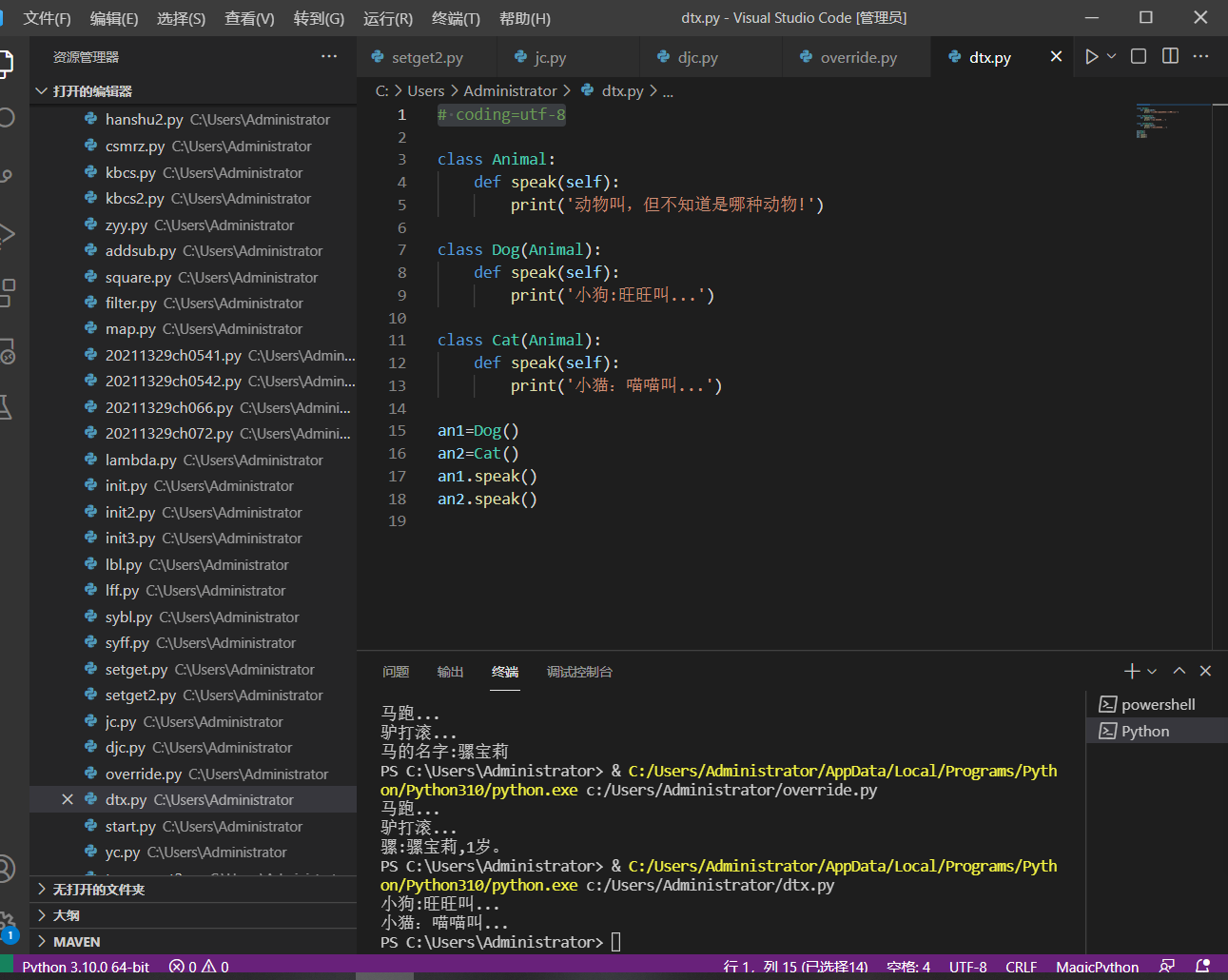The height and width of the screenshot is (980, 1228).
Task: Collapse the 打开的编辑器 section
Action: point(92,91)
